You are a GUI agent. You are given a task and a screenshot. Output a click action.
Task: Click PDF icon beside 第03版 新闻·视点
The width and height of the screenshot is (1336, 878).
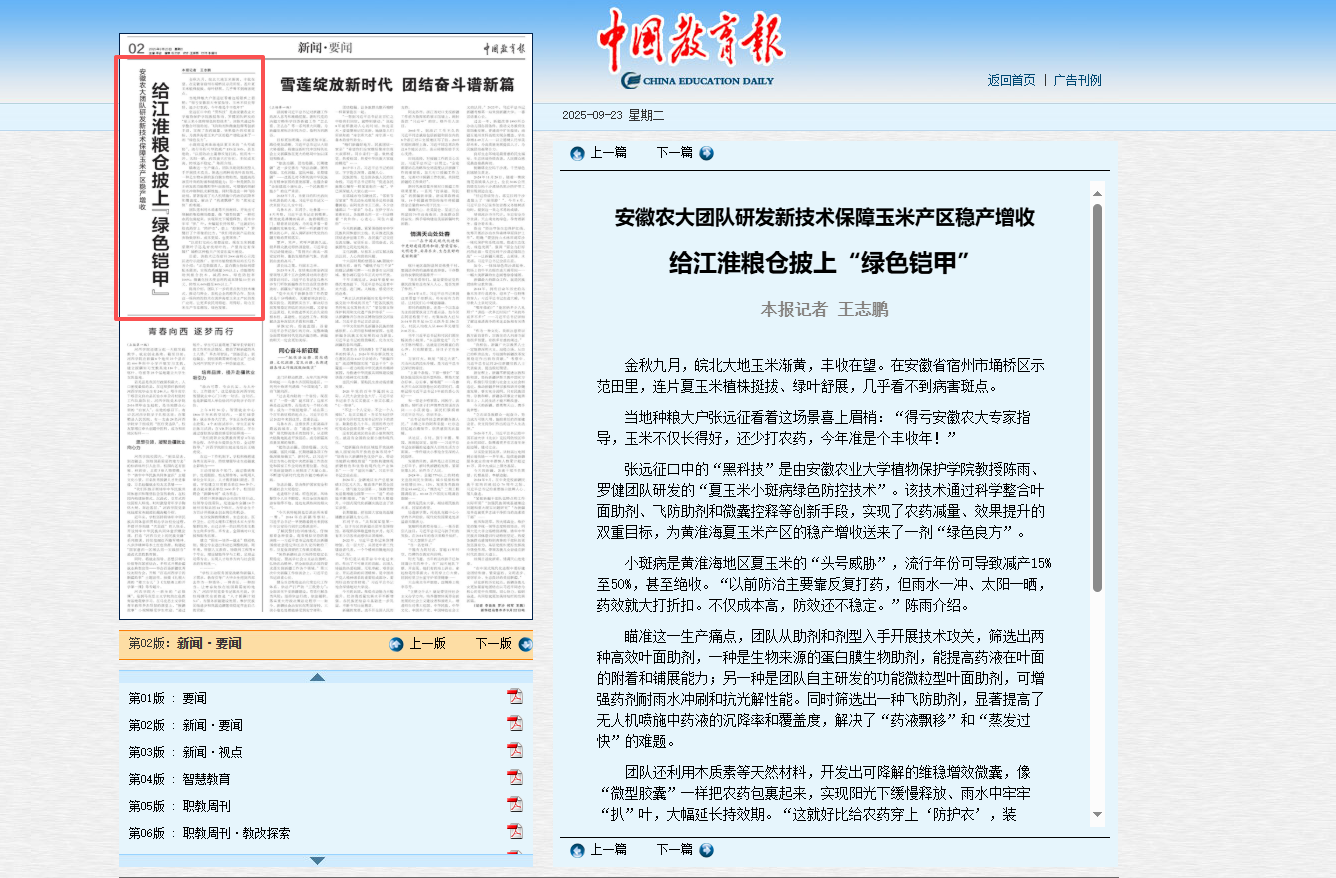pos(515,751)
